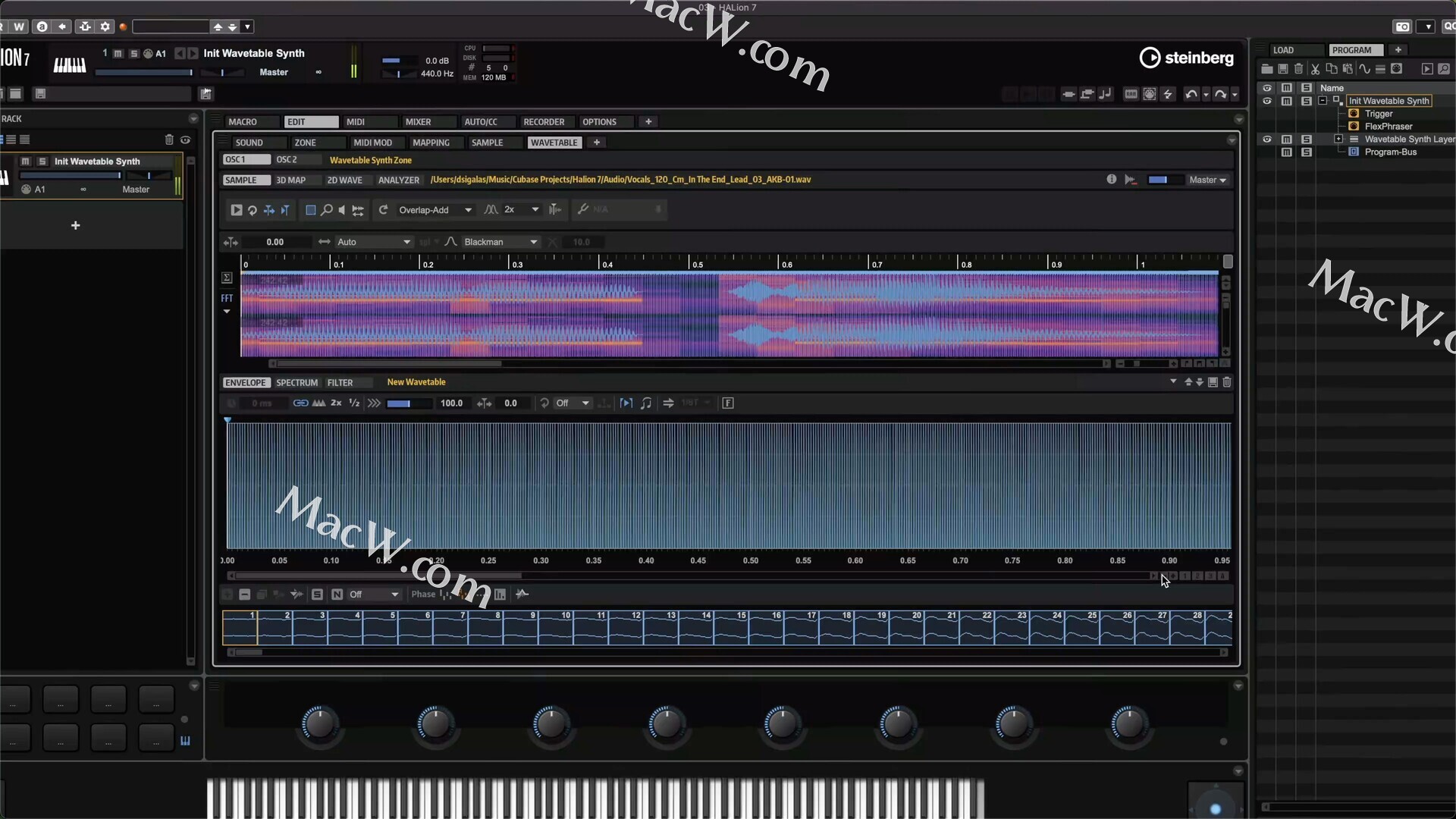1456x819 pixels.
Task: Select the magnifier zoom tool in sample toolbar
Action: click(x=326, y=210)
